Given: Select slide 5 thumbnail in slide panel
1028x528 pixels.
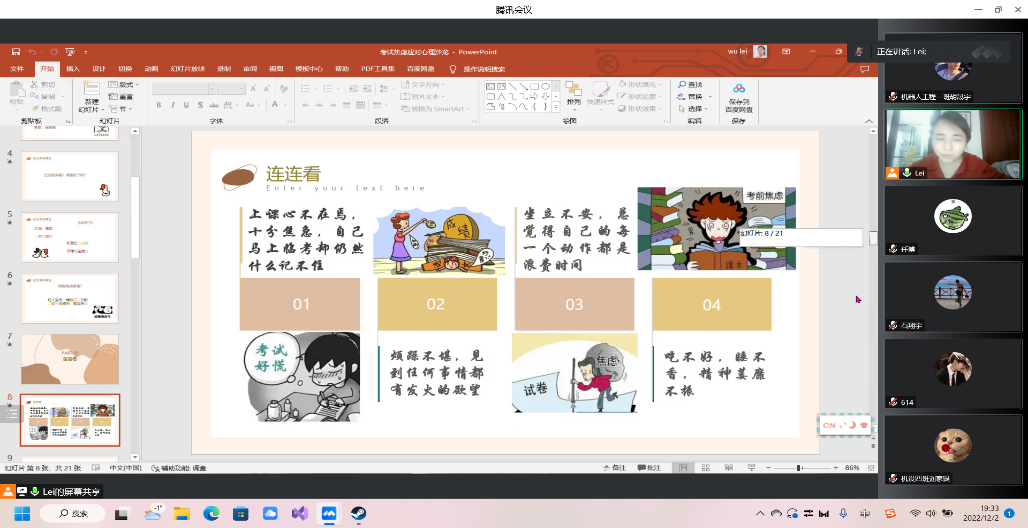Looking at the screenshot, I should pos(70,237).
